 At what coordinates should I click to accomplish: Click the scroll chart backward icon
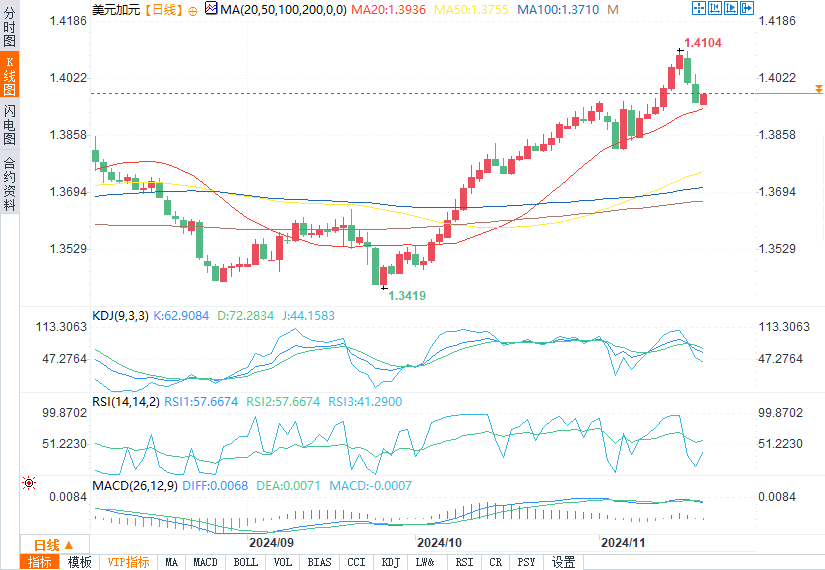(x=715, y=8)
